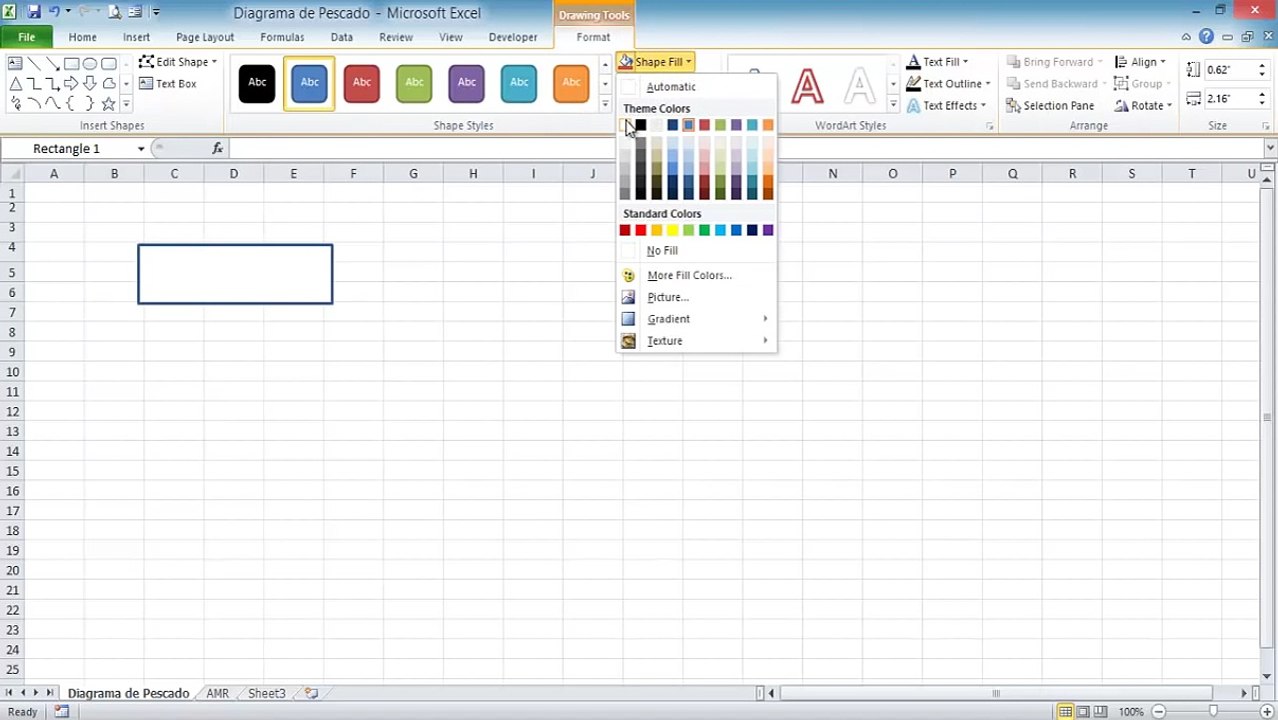1278x720 pixels.
Task: Switch to the Page Layout tab
Action: coord(205,37)
